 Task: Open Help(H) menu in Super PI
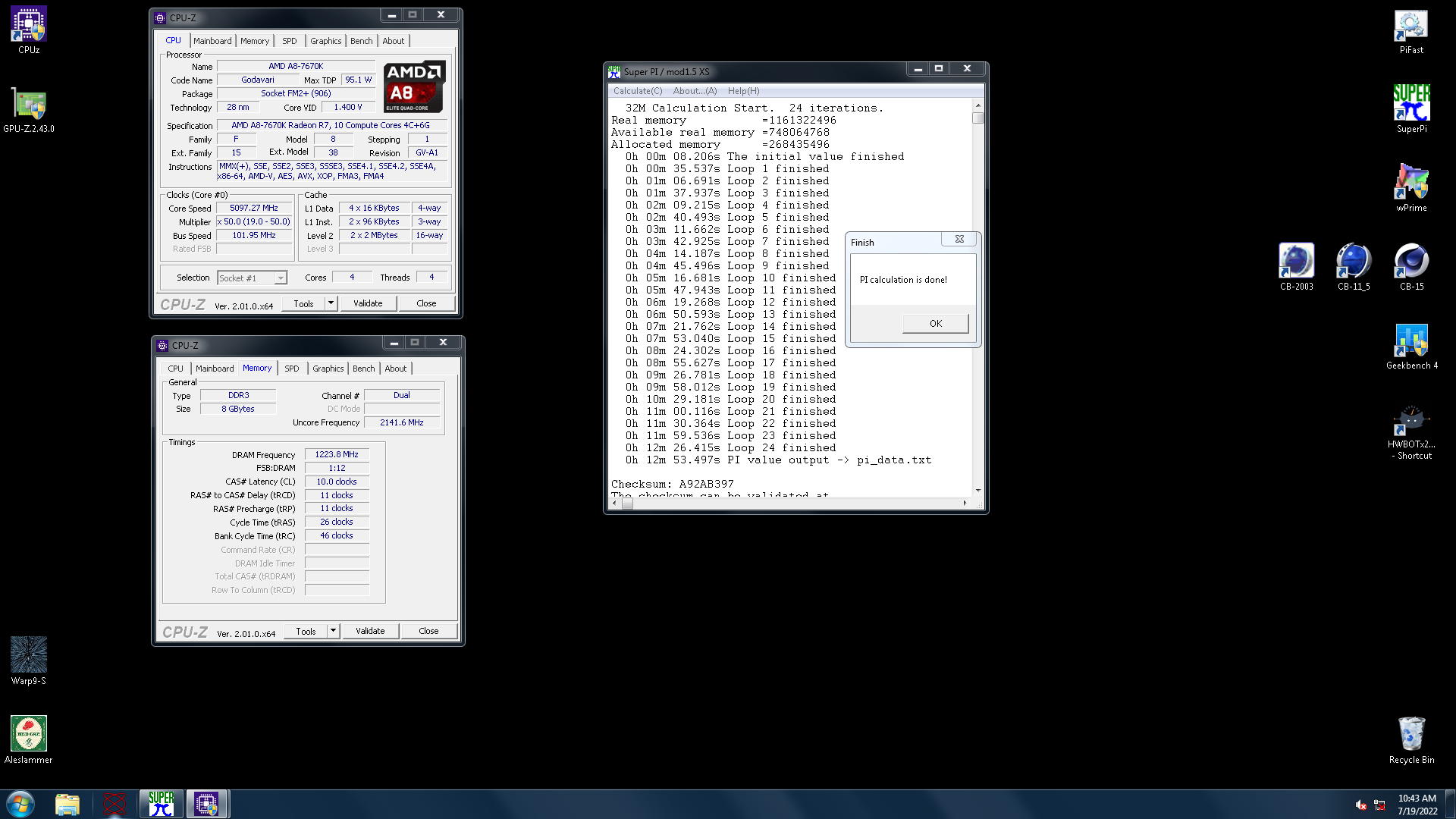[x=744, y=91]
